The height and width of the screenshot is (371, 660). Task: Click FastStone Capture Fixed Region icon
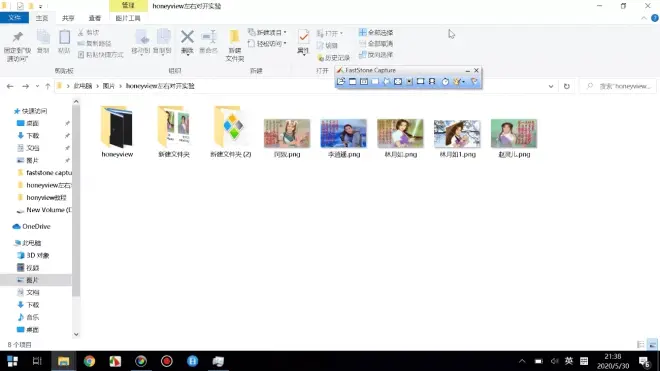pos(420,82)
